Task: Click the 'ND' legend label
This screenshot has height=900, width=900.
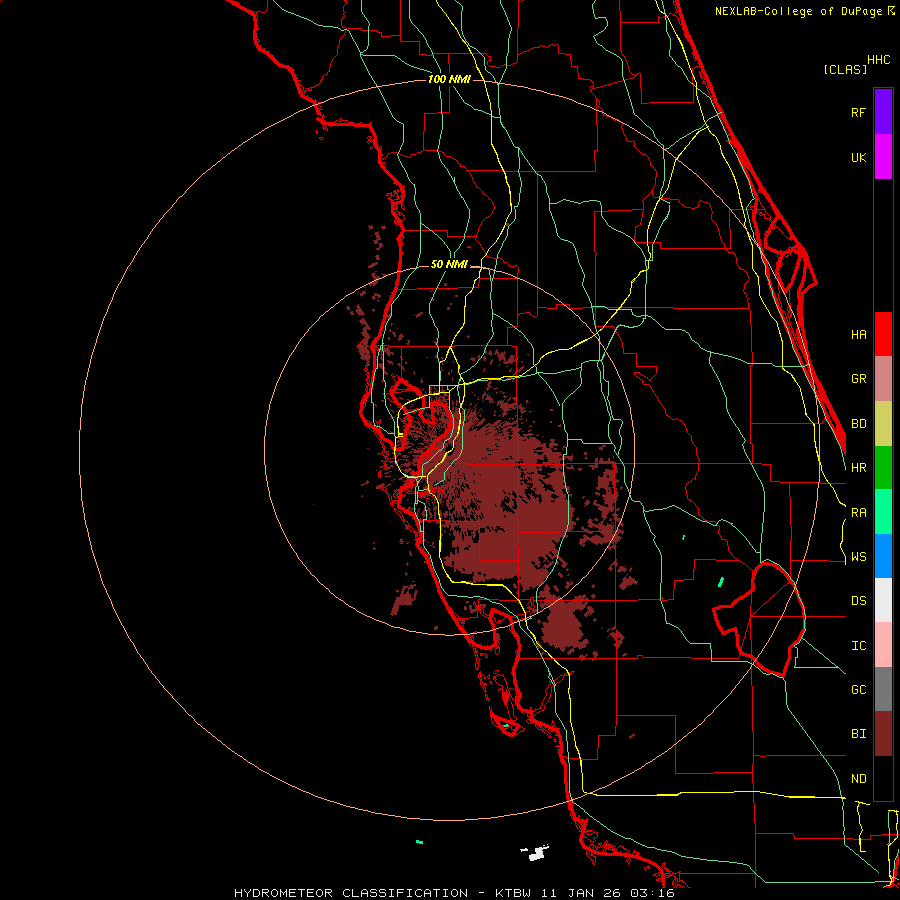Action: tap(858, 778)
